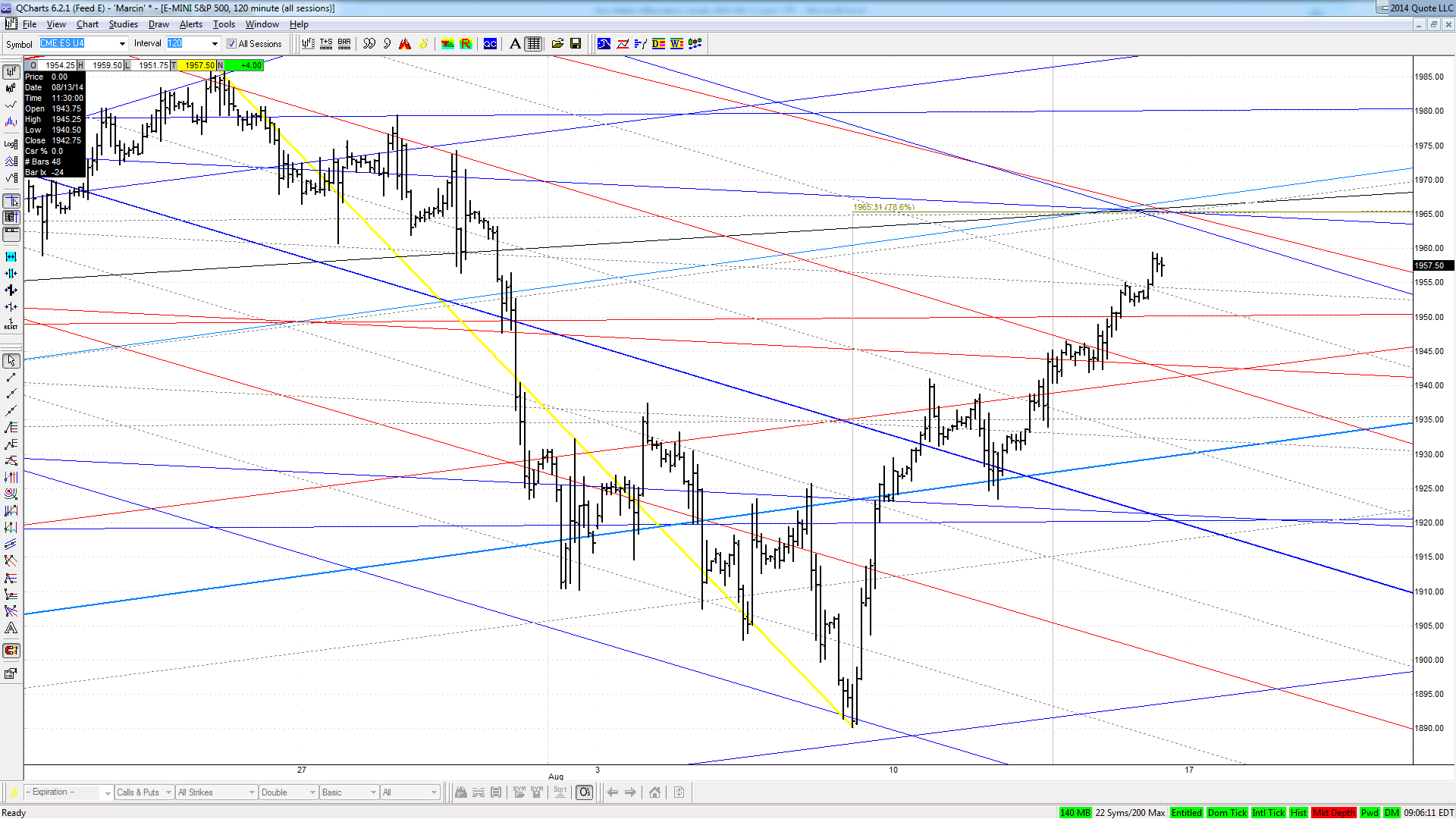Select the text annotation A icon
Viewport: 1456px width, 819px height.
click(516, 44)
